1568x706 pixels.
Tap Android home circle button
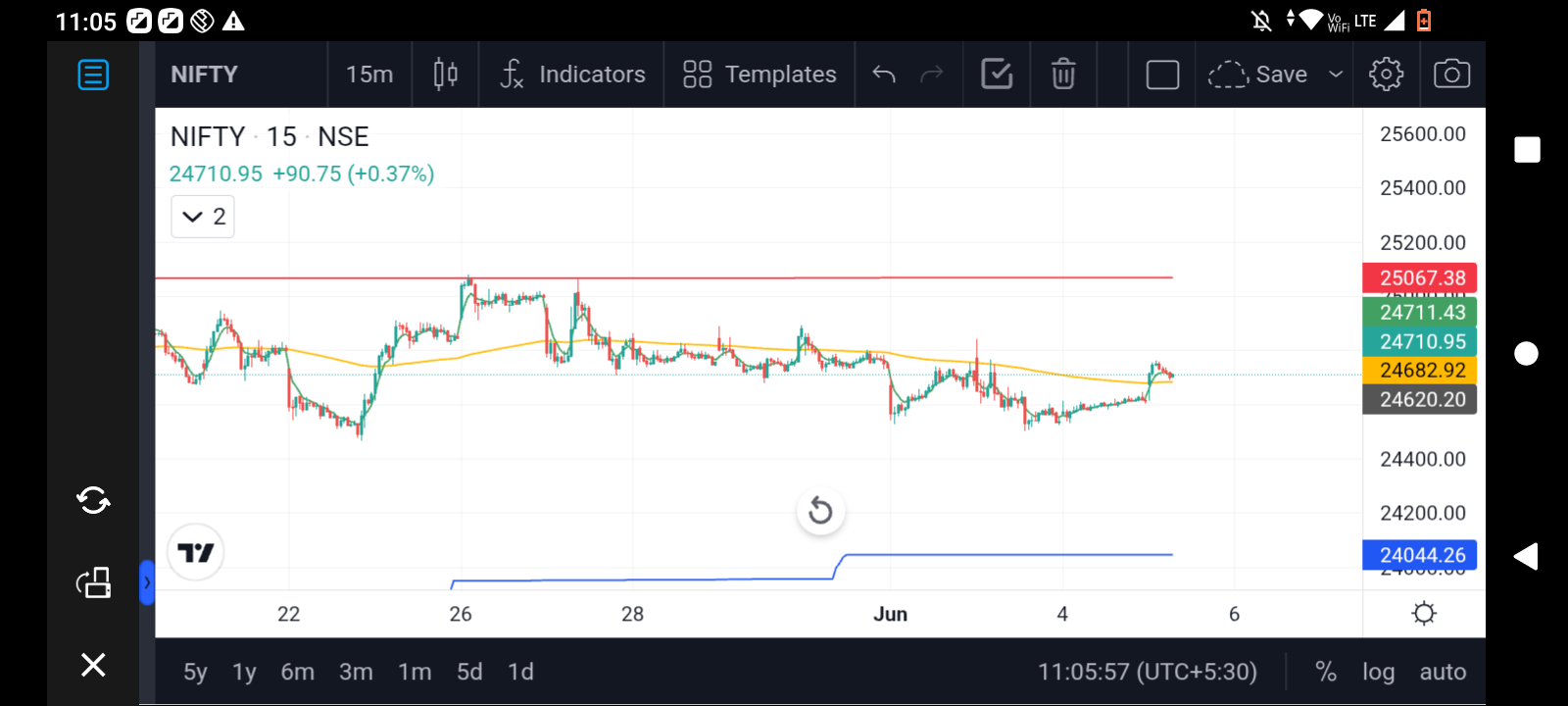point(1526,353)
